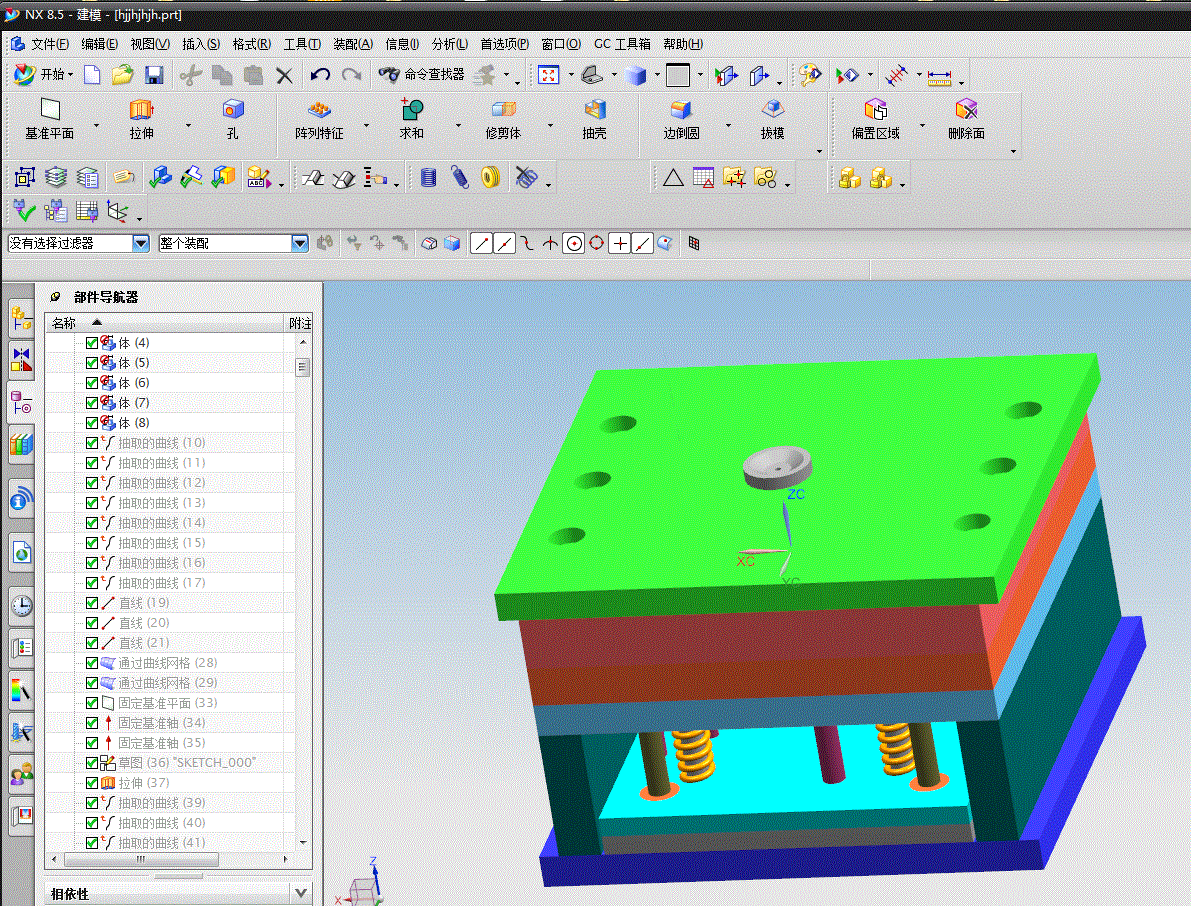Expand the Dependencies (相依性) panel
The height and width of the screenshot is (906, 1191).
pyautogui.click(x=301, y=893)
